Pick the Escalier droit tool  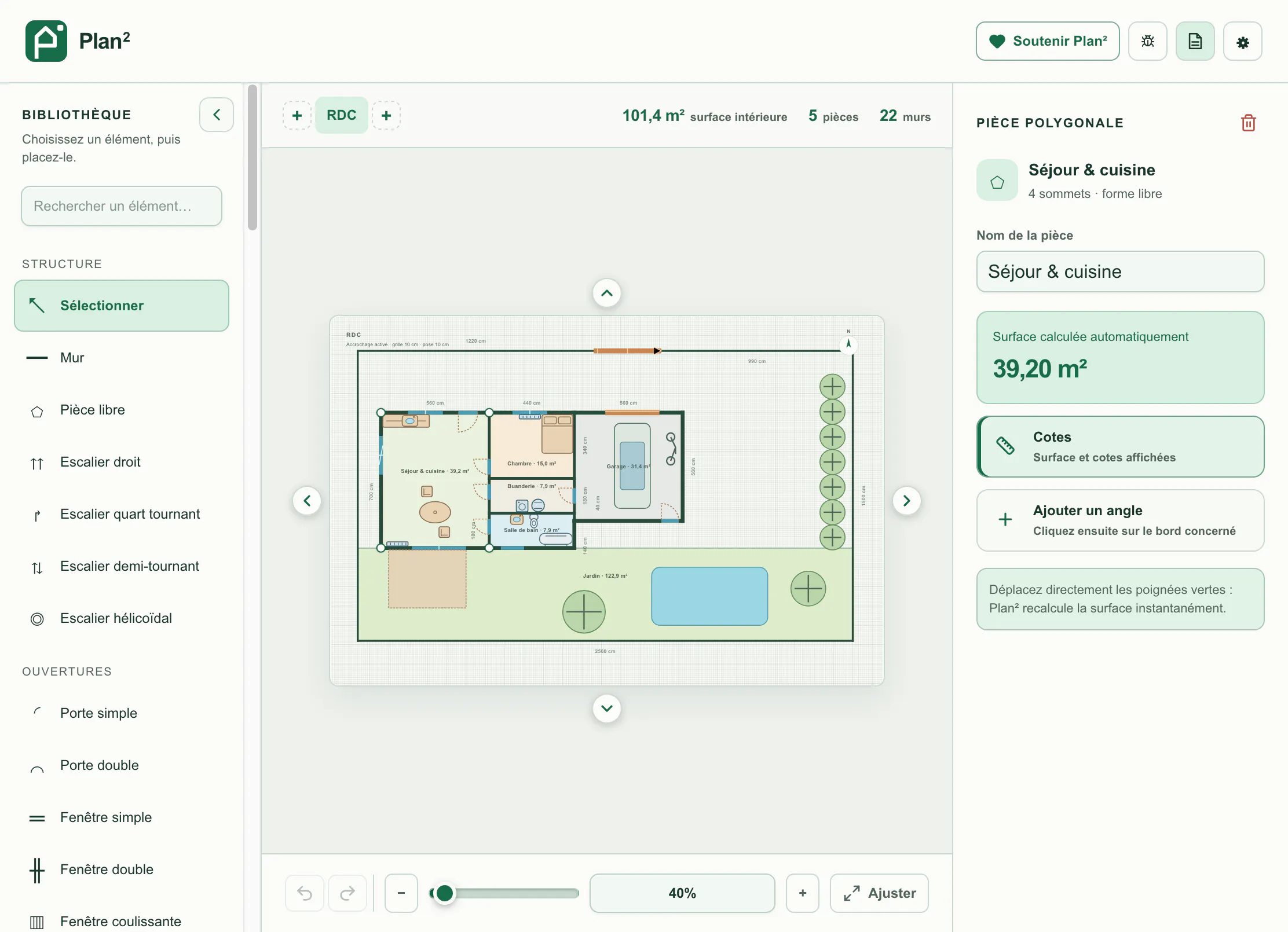pyautogui.click(x=122, y=462)
